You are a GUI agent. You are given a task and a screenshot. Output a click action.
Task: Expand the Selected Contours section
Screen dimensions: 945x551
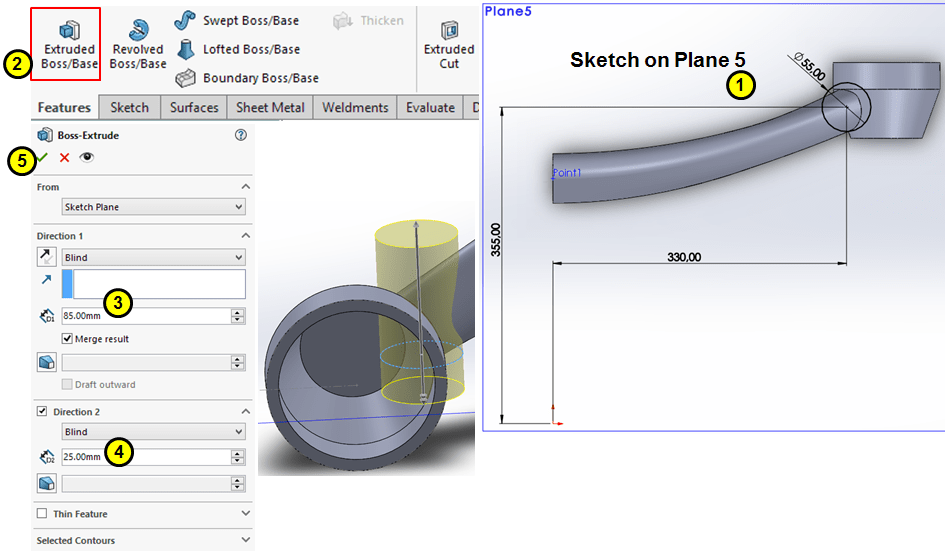tap(245, 541)
